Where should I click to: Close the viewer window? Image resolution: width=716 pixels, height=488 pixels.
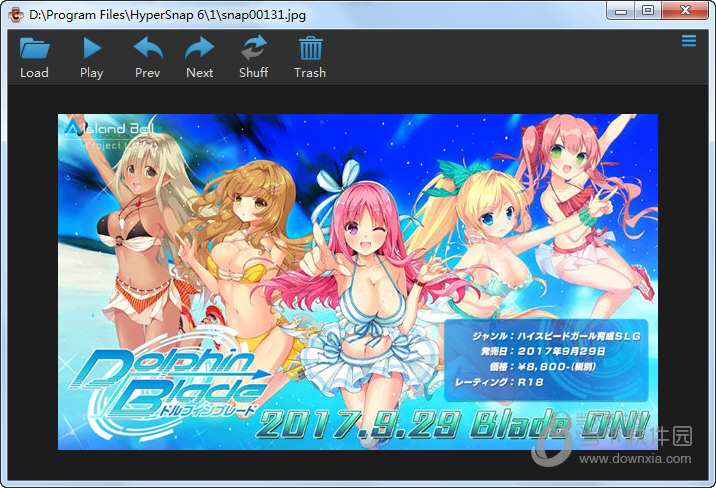(685, 11)
